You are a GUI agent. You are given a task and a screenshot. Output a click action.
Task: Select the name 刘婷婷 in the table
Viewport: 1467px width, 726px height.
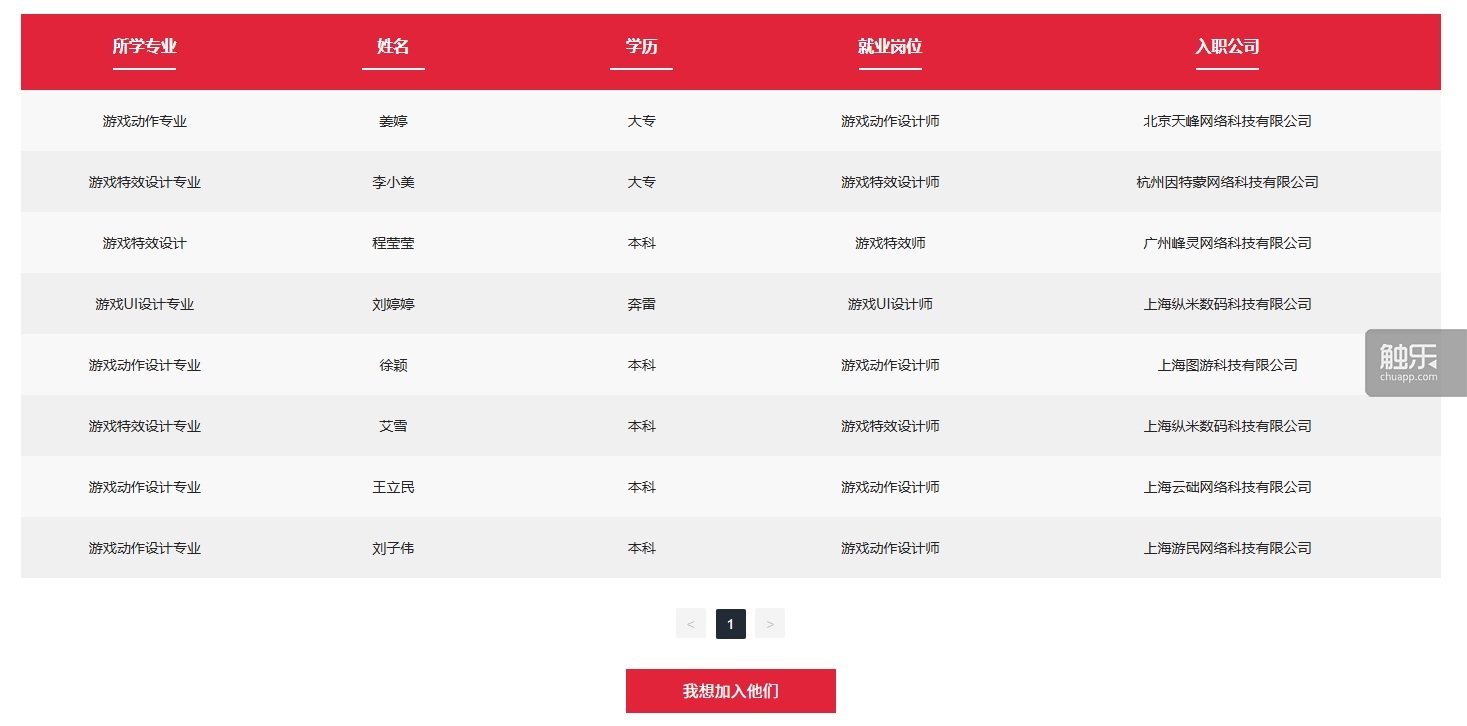(393, 304)
